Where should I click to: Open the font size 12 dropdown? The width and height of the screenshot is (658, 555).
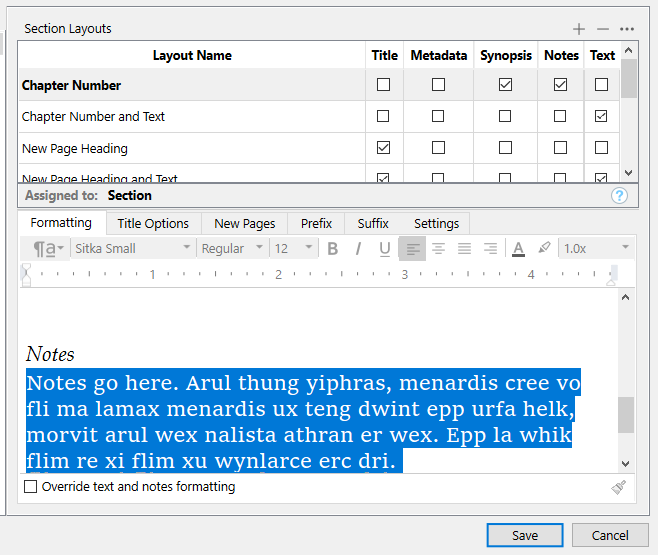295,249
